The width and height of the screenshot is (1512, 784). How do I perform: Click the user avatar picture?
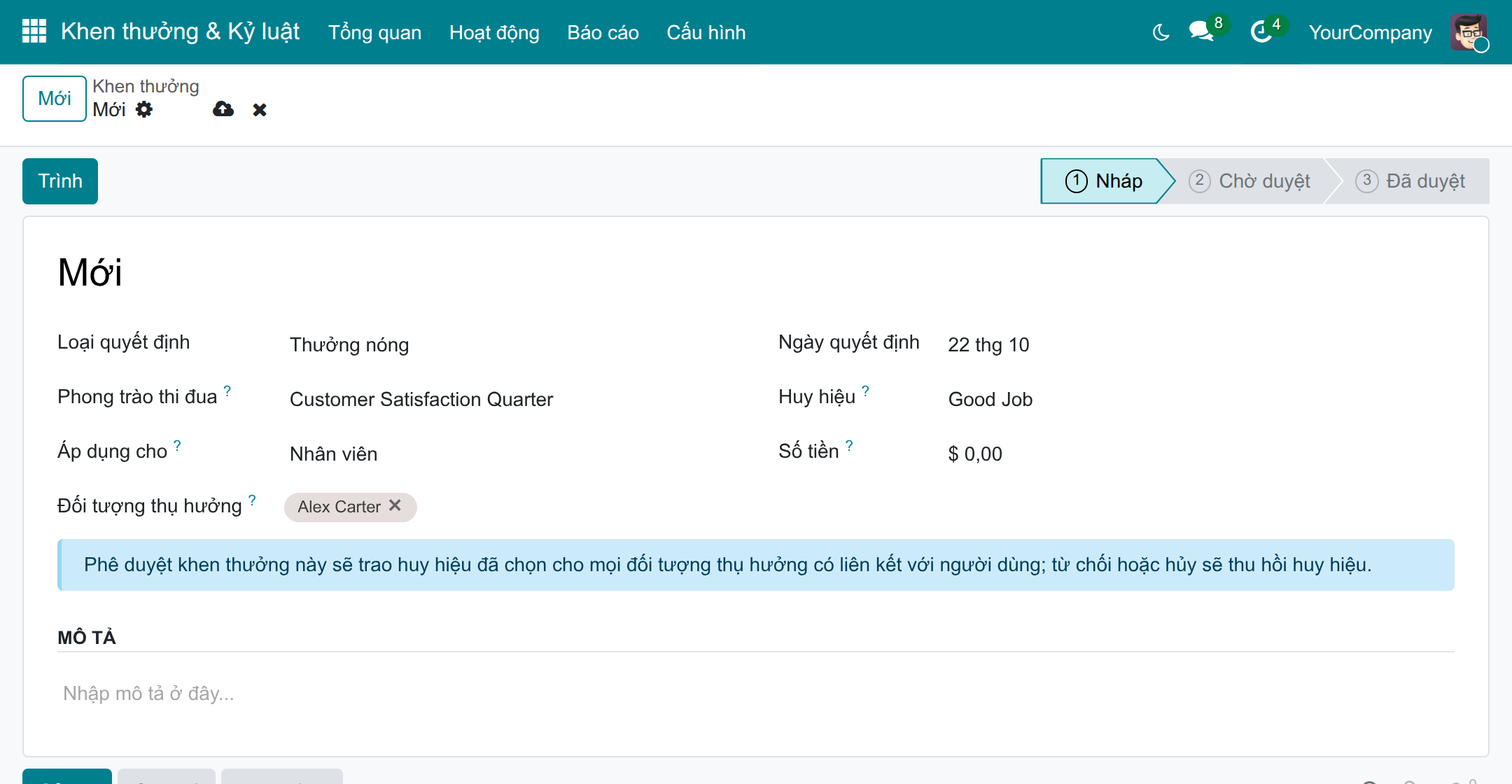click(x=1469, y=32)
